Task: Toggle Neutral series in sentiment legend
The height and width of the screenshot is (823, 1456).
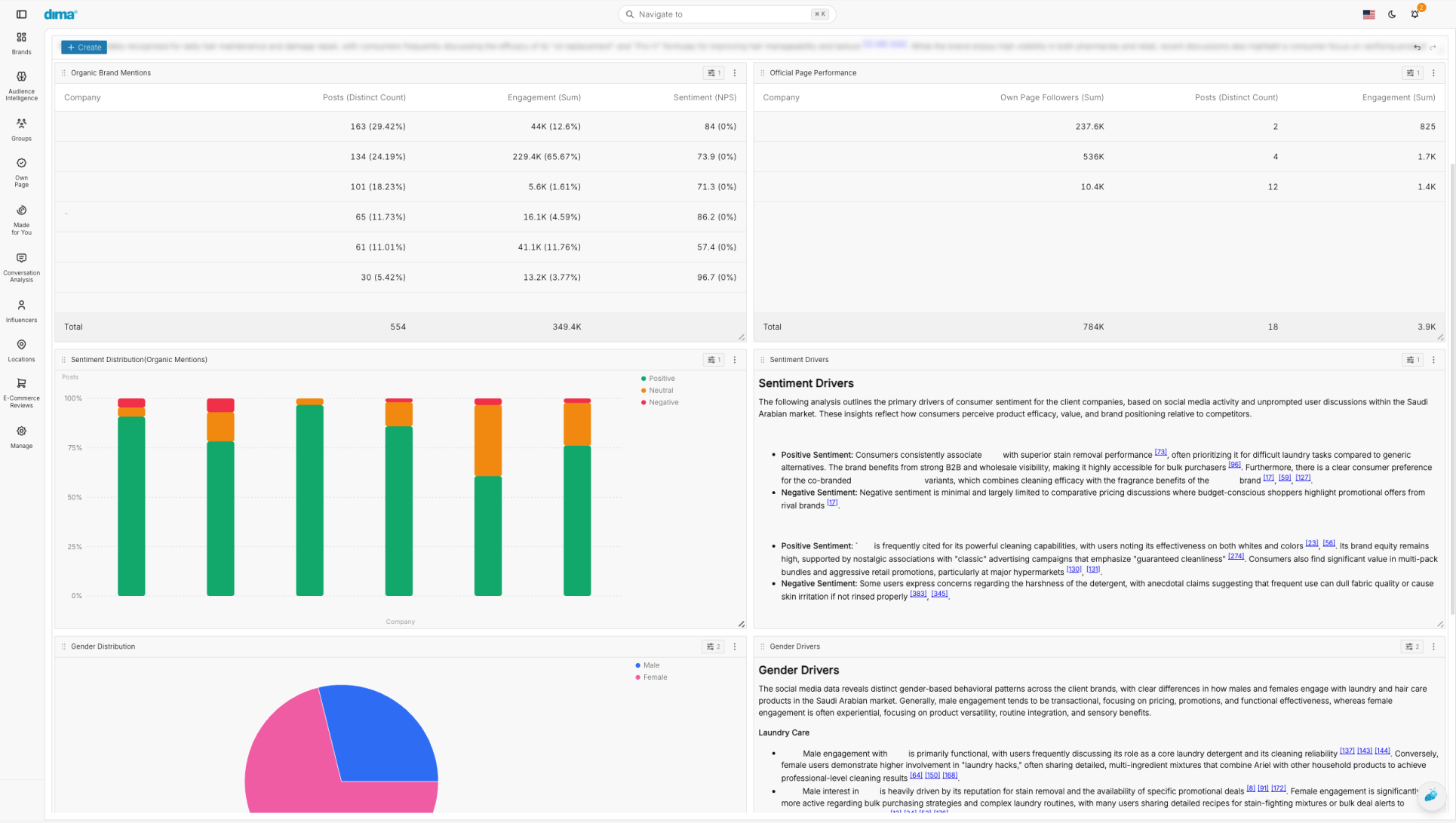Action: tap(657, 391)
